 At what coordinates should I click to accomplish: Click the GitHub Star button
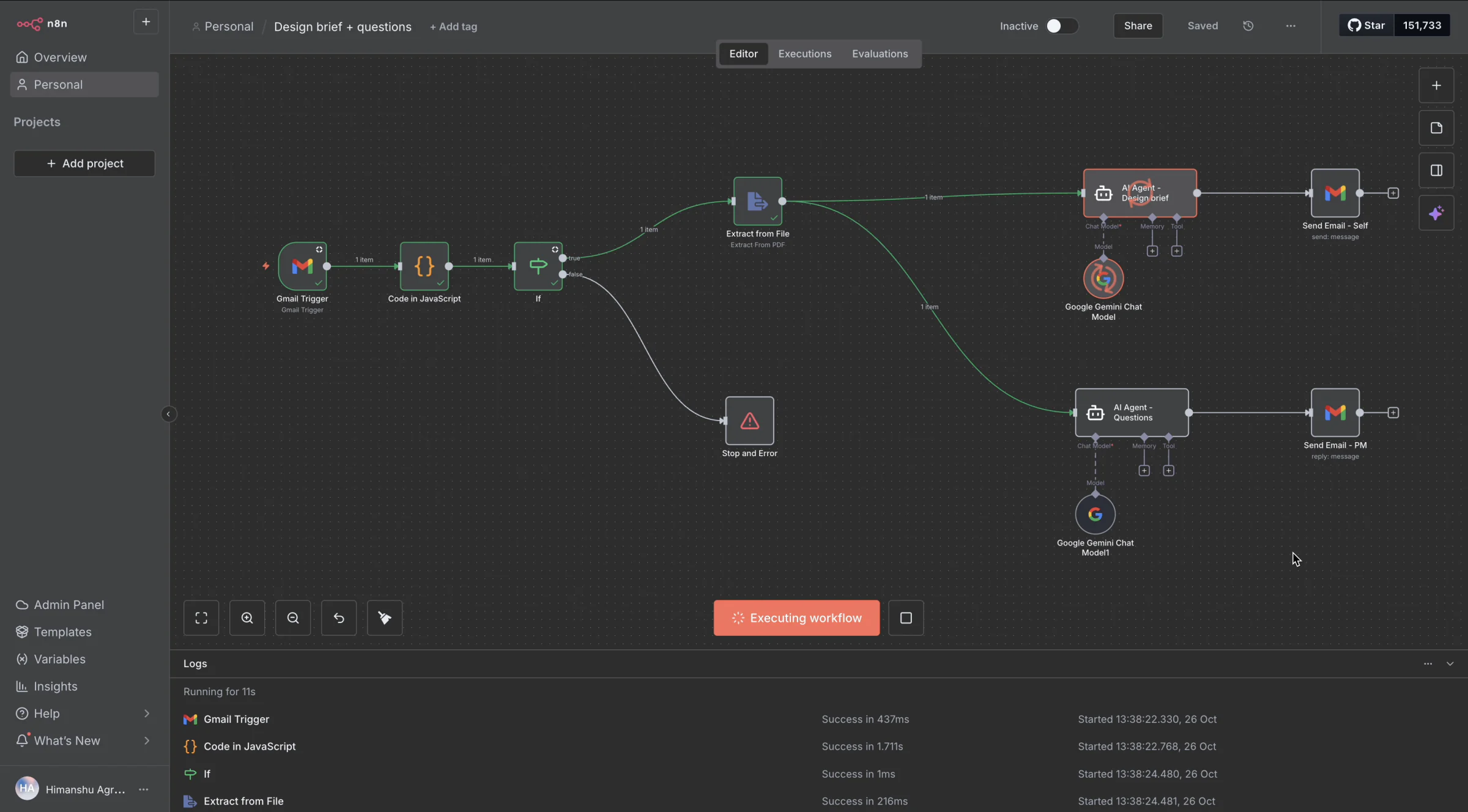pos(1366,25)
